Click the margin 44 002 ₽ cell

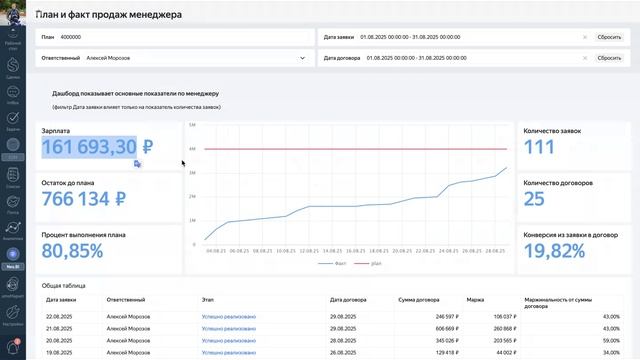pyautogui.click(x=506, y=353)
